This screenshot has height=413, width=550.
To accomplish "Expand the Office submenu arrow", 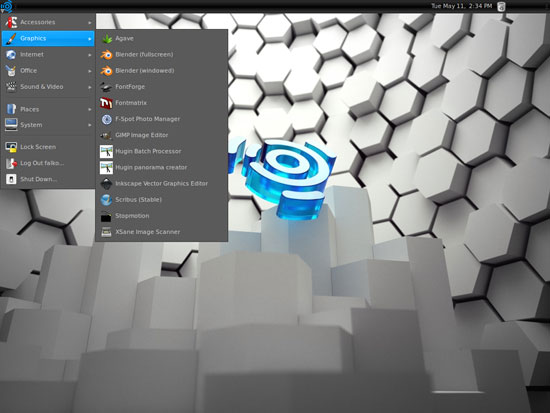I will [x=90, y=71].
